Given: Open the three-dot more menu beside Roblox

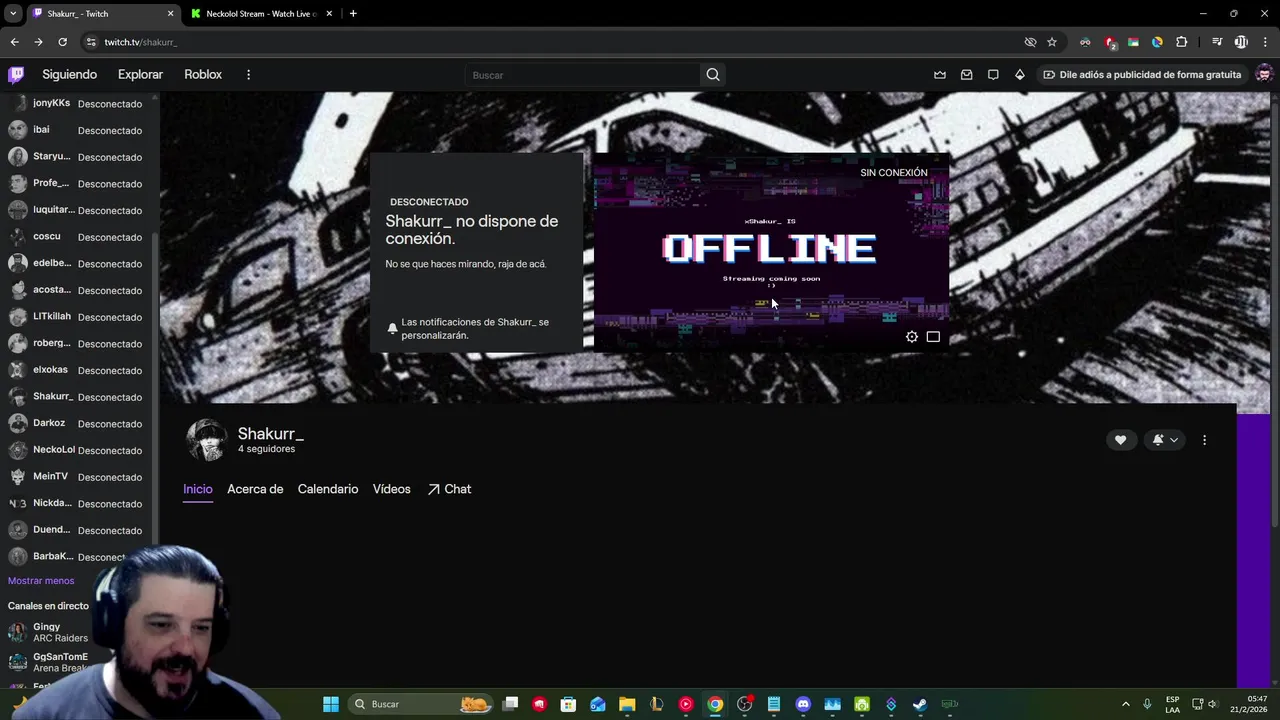Looking at the screenshot, I should click(248, 75).
